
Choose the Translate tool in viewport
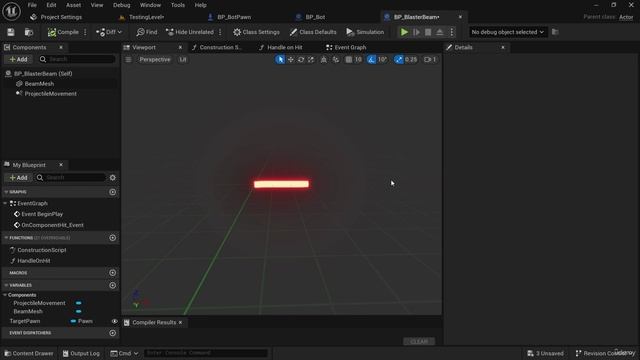[291, 60]
